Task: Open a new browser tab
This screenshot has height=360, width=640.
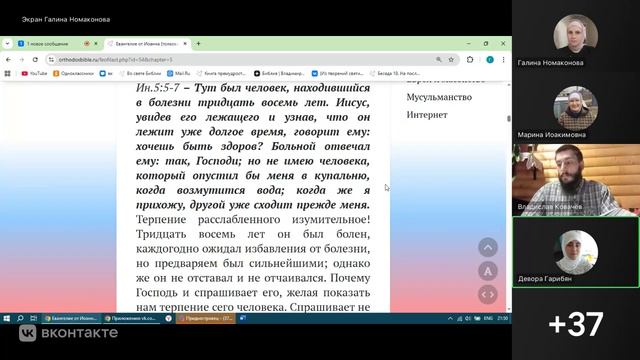Action: (198, 44)
